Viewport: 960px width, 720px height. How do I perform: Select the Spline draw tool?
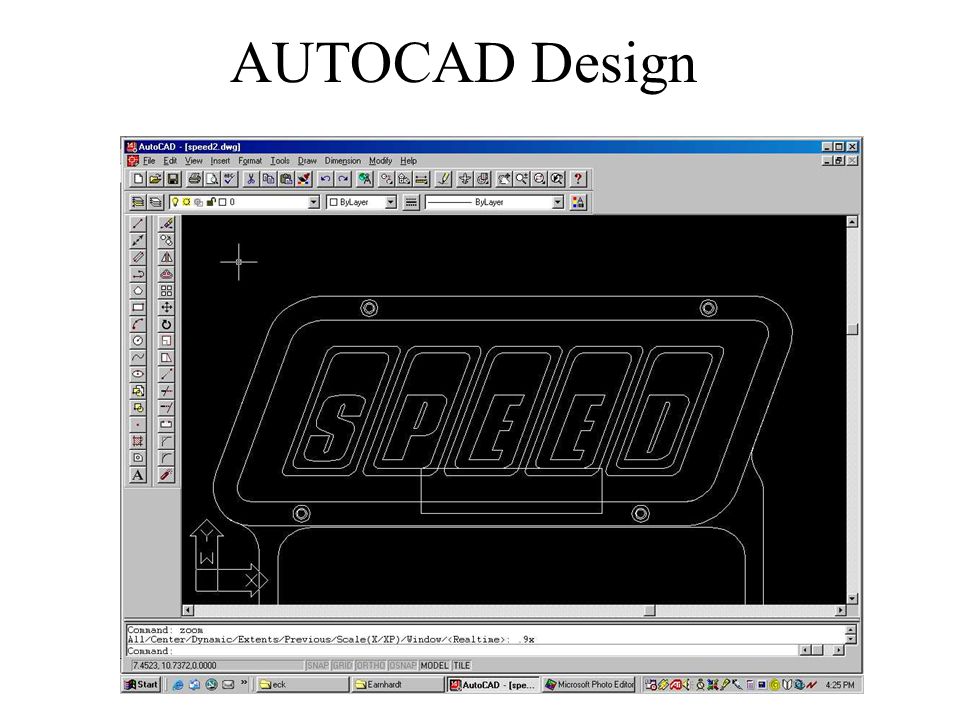[x=138, y=357]
